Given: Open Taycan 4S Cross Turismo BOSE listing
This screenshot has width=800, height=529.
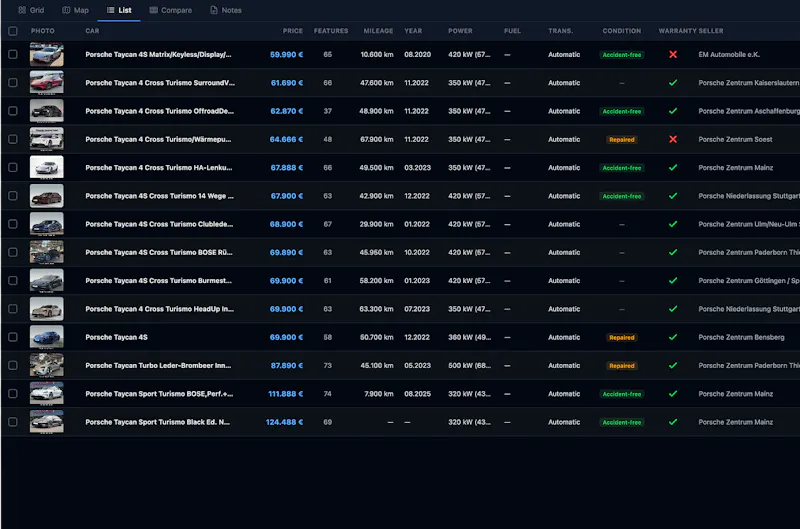Looking at the screenshot, I should tap(159, 253).
